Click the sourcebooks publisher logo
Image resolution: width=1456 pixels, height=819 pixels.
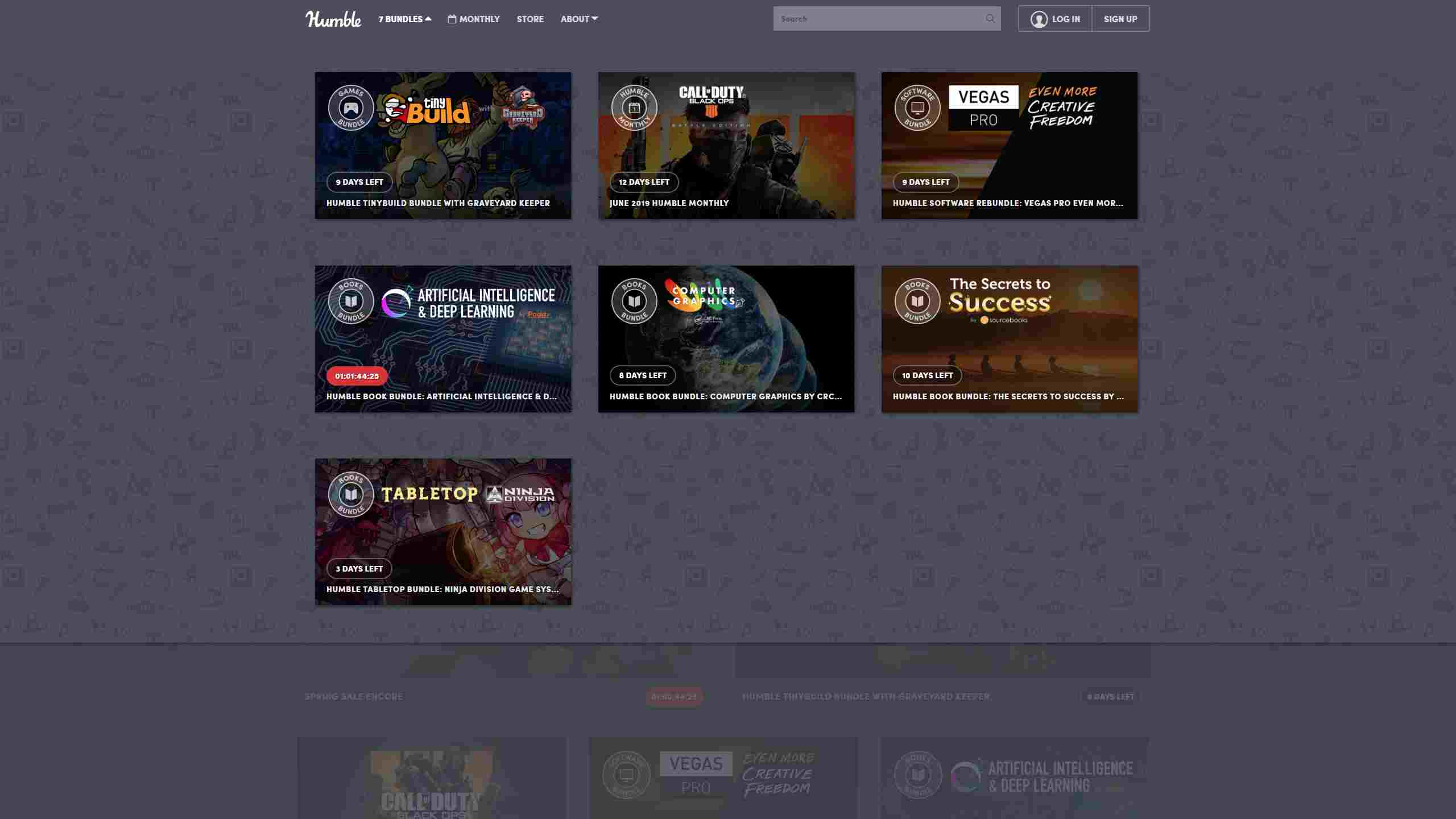tap(1004, 320)
